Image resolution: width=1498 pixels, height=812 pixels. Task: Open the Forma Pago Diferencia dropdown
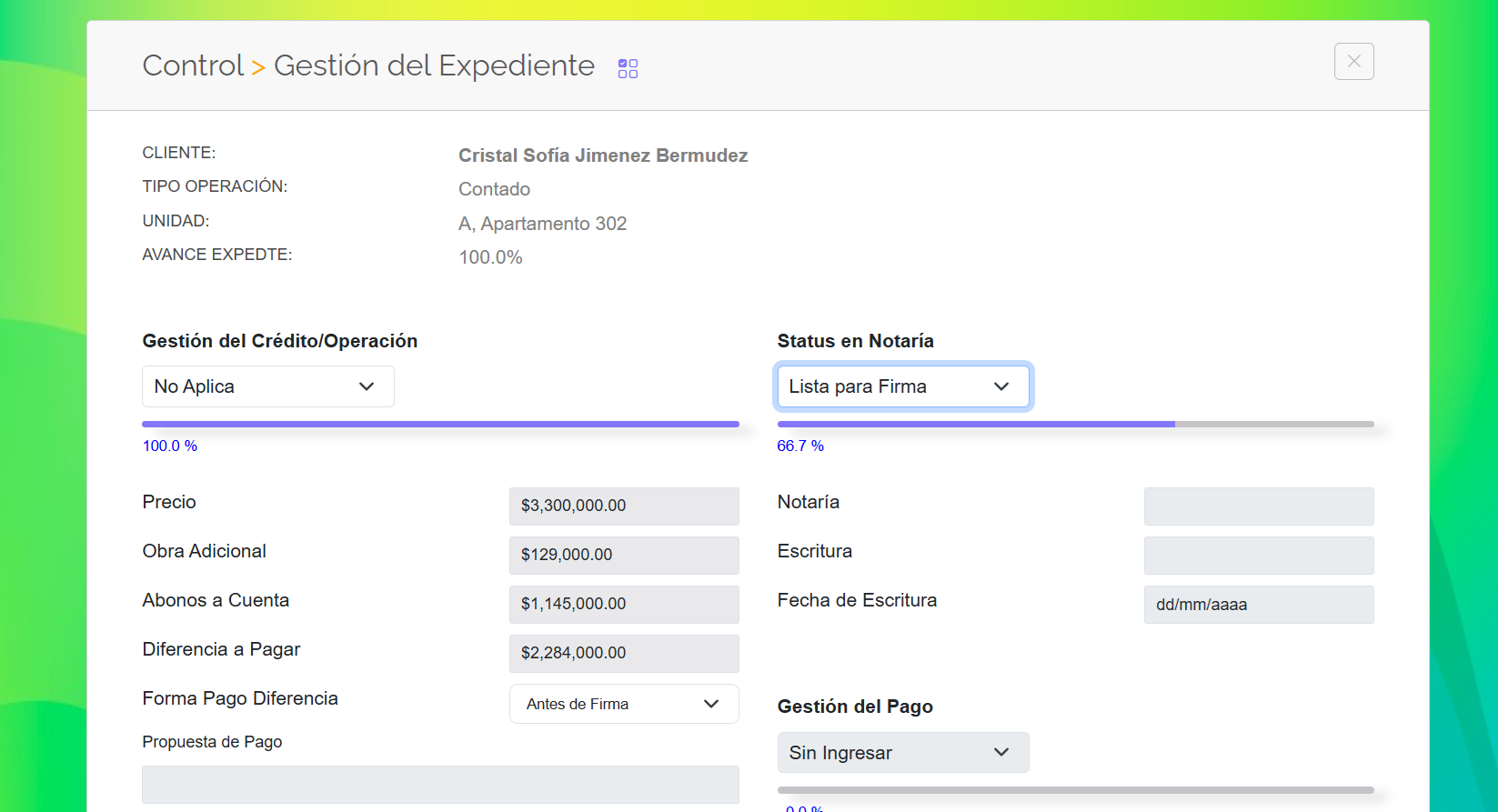click(x=624, y=704)
